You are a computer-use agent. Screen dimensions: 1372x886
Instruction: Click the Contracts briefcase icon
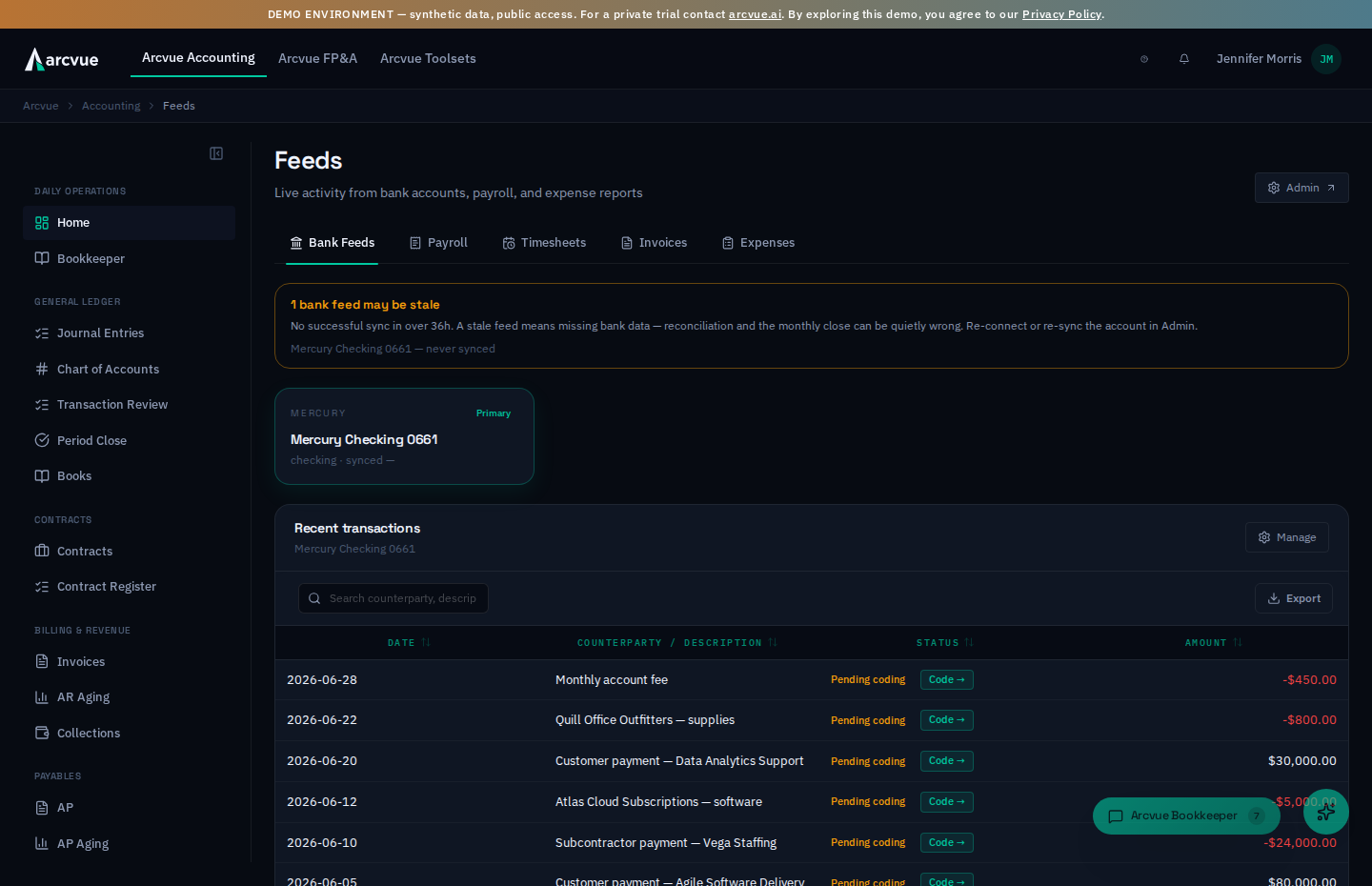click(x=42, y=551)
